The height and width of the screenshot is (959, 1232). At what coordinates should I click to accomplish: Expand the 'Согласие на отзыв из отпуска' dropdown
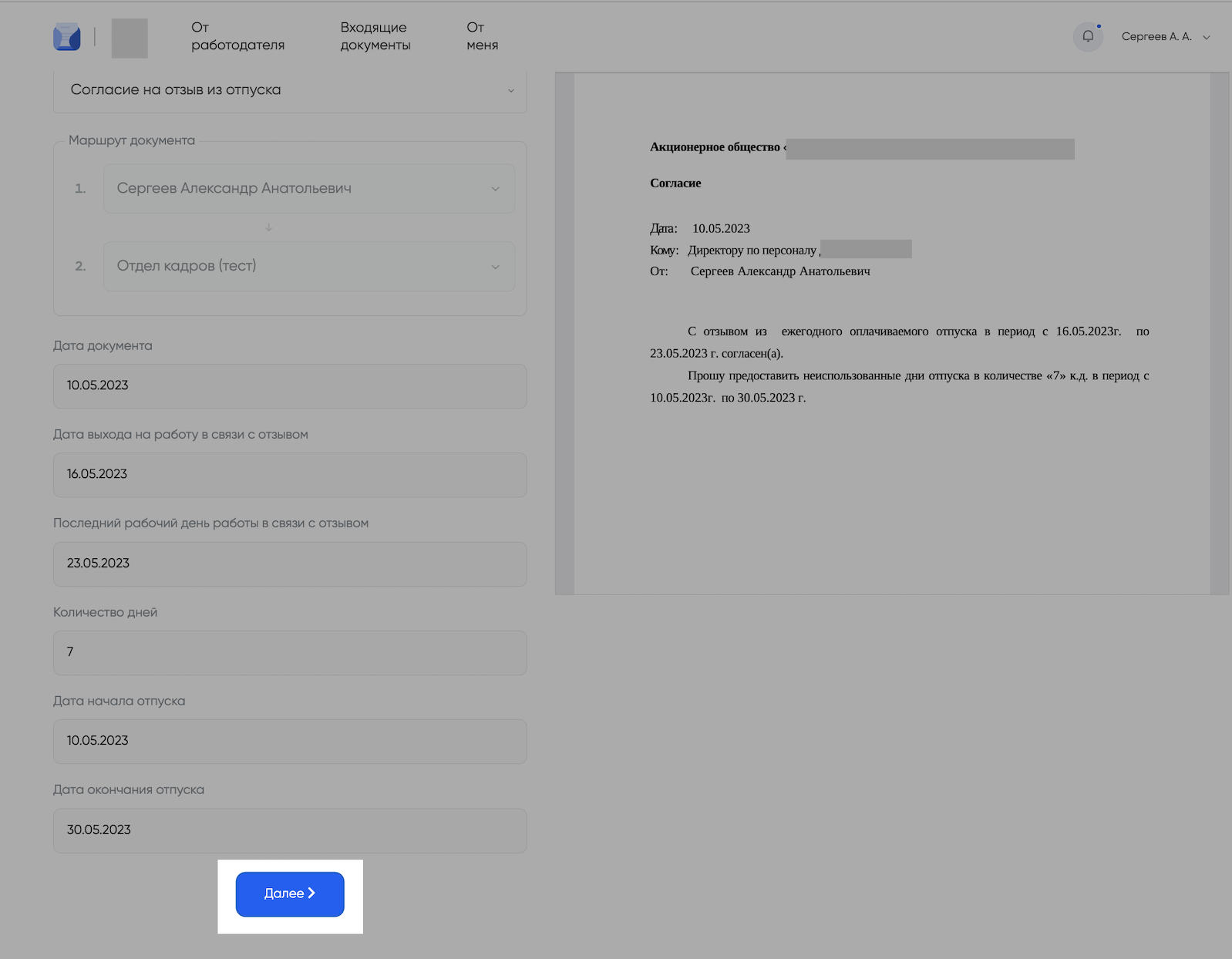click(289, 90)
